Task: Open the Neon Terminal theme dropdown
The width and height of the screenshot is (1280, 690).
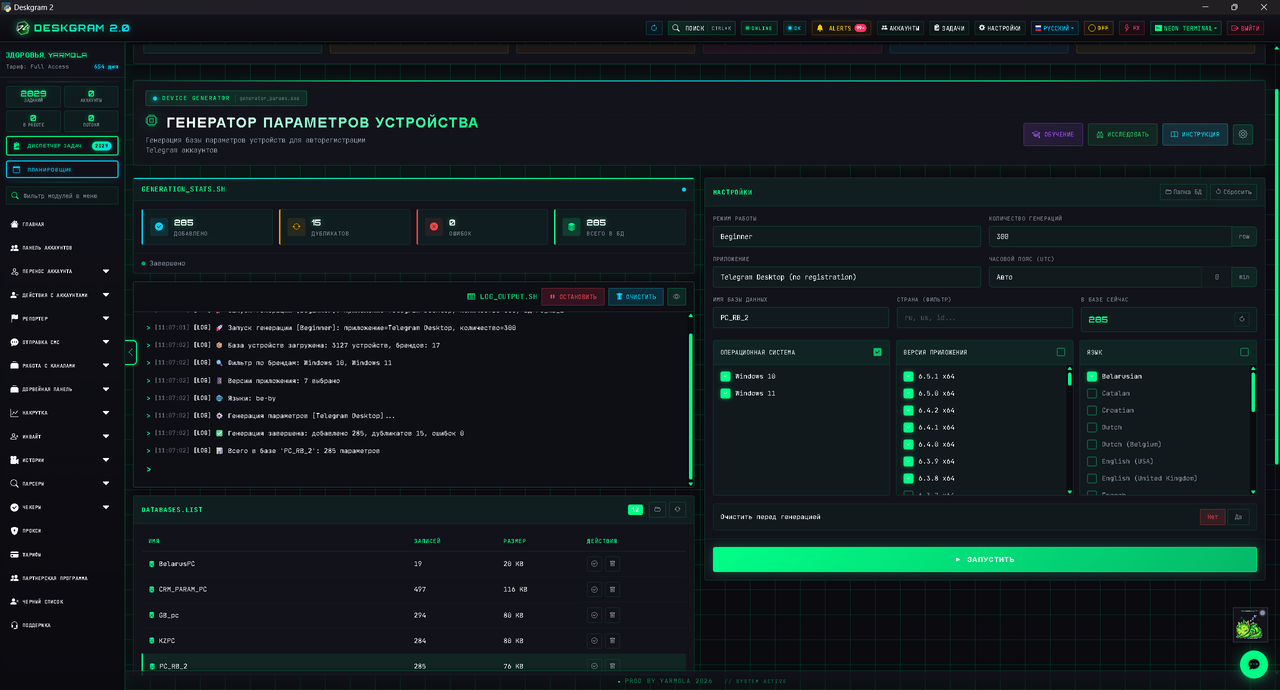Action: (x=1186, y=28)
